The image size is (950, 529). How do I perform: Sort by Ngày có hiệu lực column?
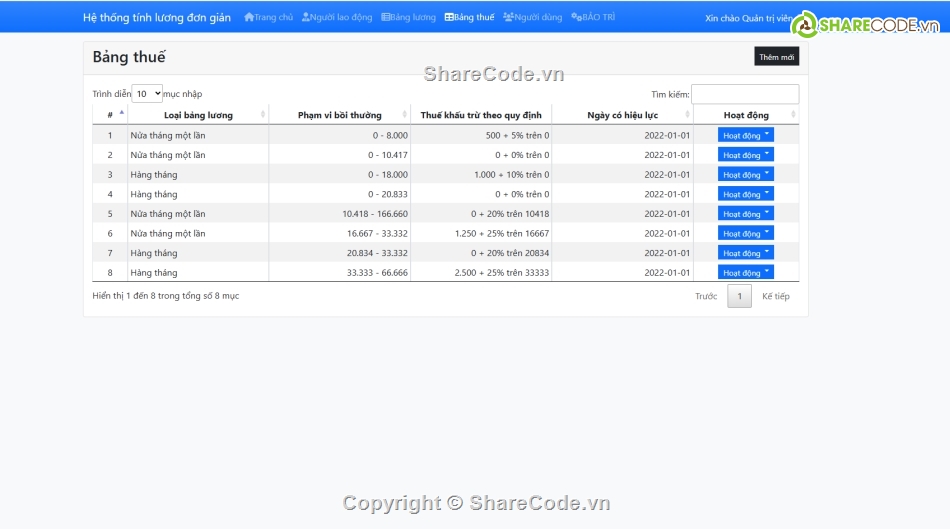(x=622, y=115)
